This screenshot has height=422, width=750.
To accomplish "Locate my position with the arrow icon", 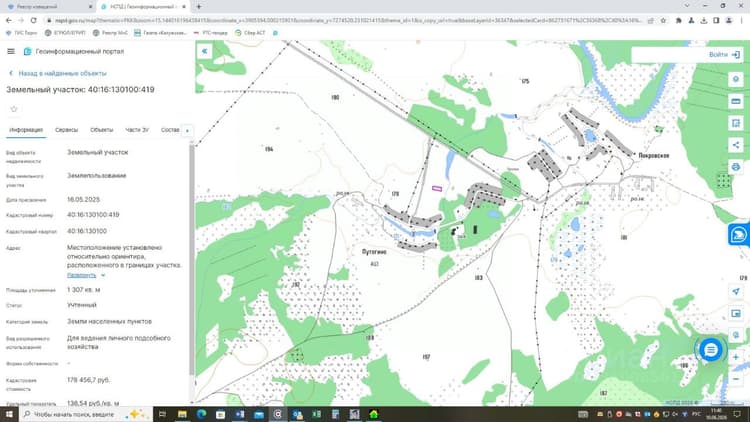I will (x=736, y=291).
